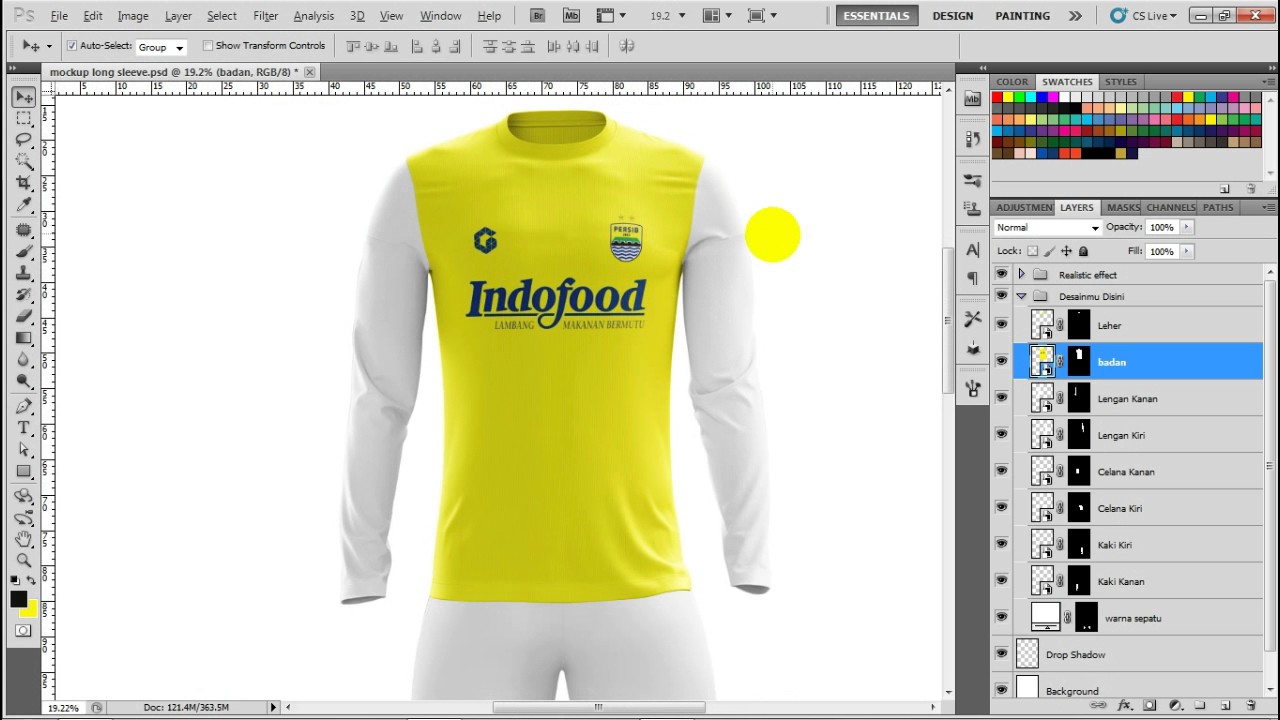
Task: Expand the Realistic effect group
Action: 1021,274
